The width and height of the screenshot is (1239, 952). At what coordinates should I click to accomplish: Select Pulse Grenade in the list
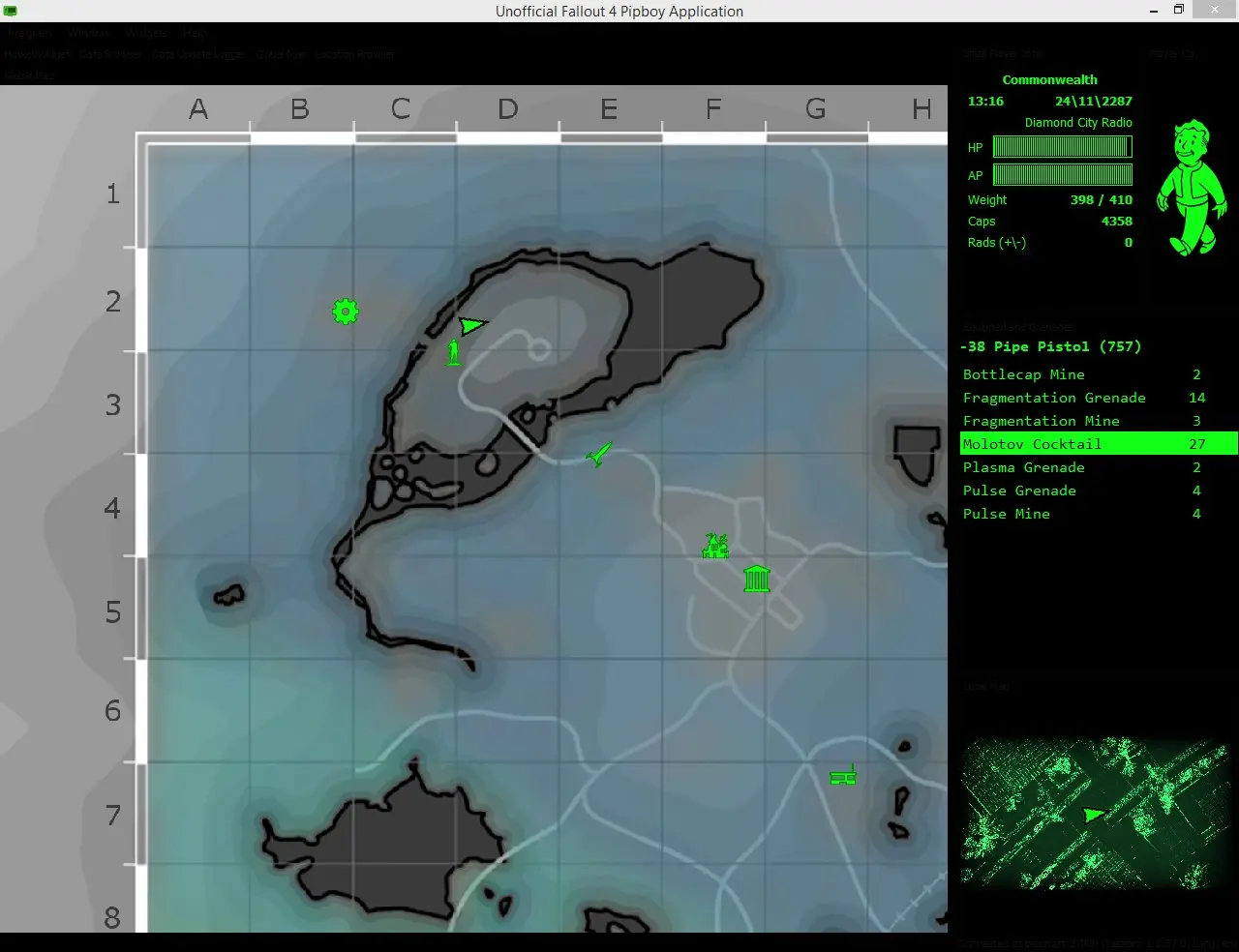click(1099, 491)
